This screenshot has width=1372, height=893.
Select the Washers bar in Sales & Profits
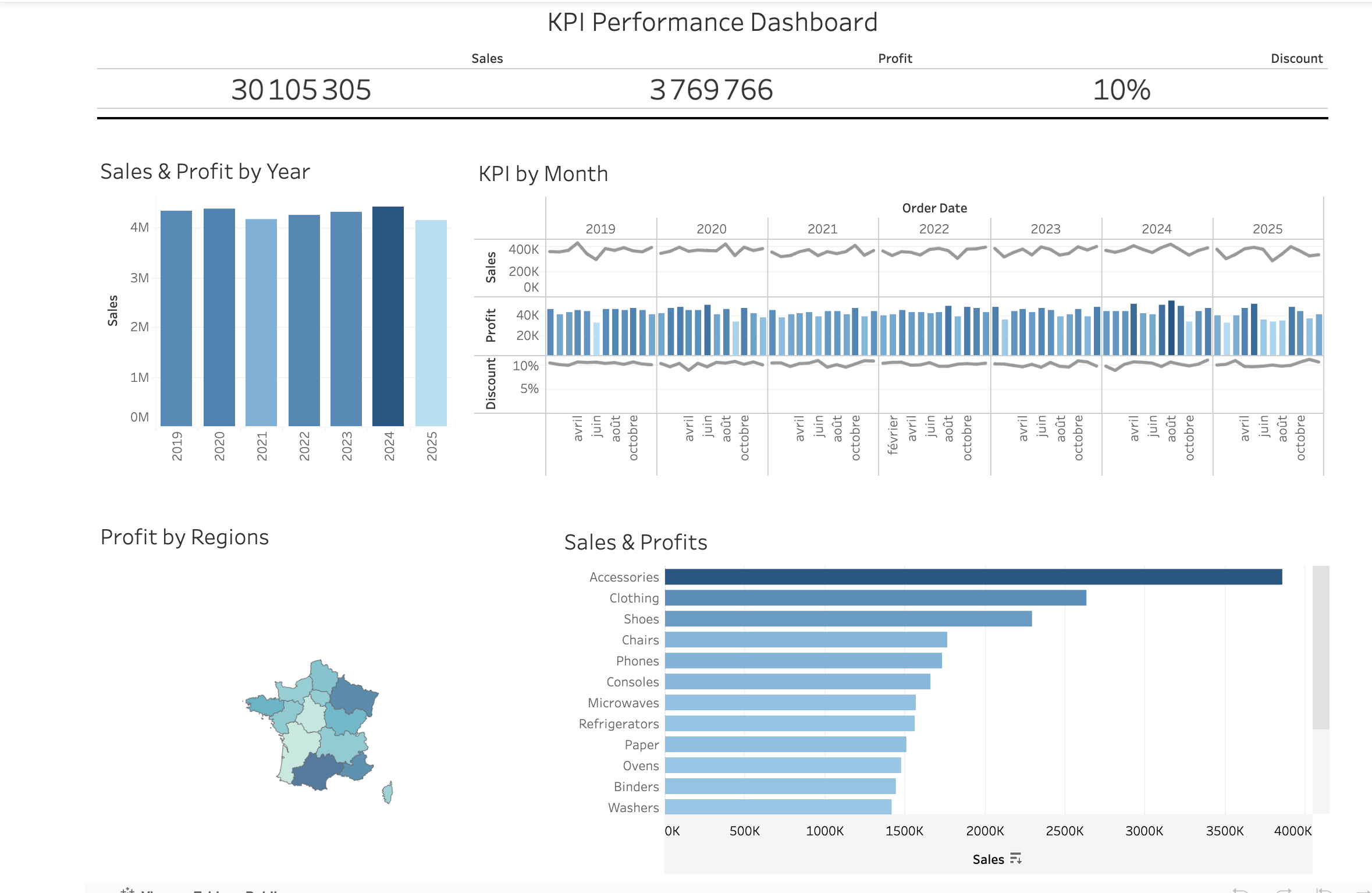click(x=777, y=807)
